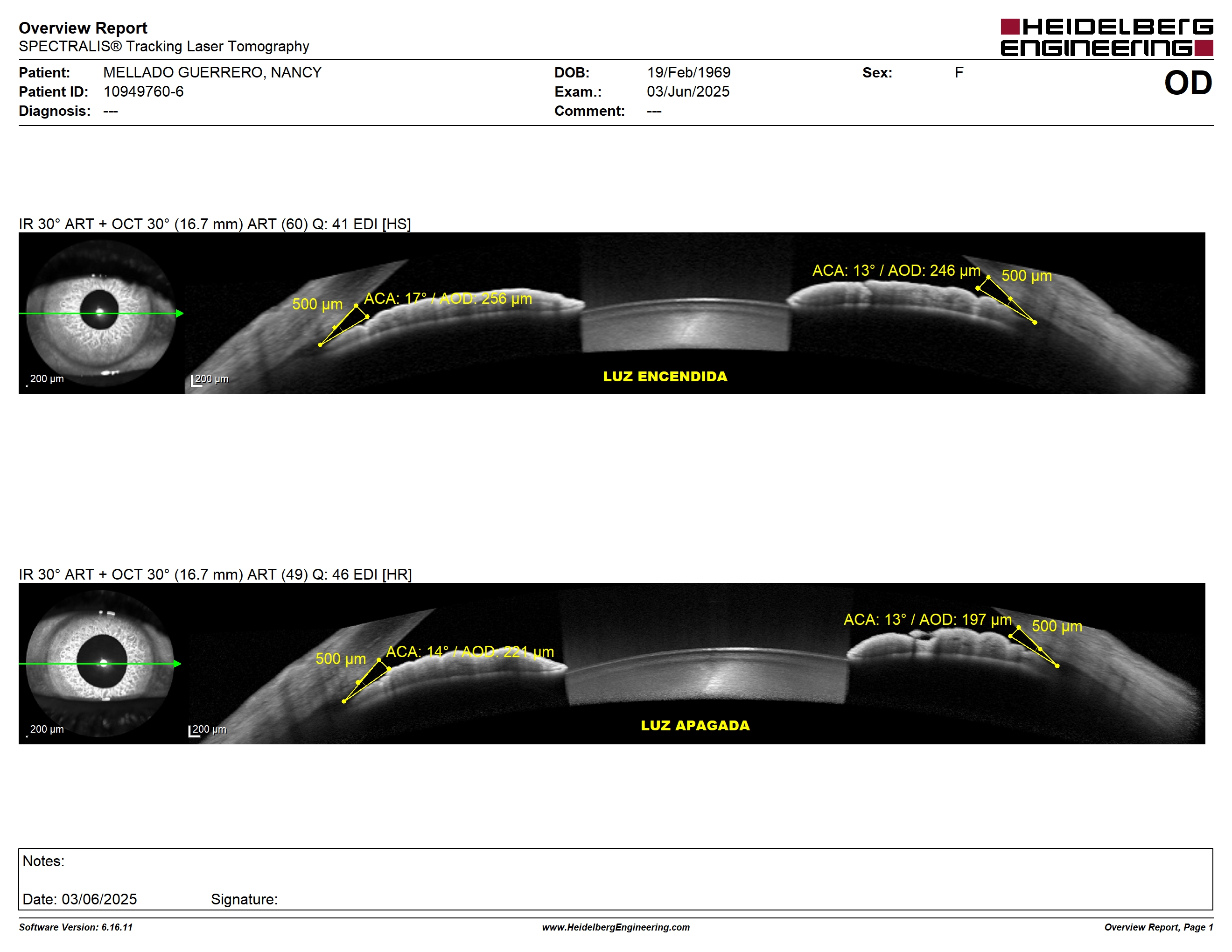
Task: Click the green scan arrowhead on bottom eye image
Action: click(177, 664)
